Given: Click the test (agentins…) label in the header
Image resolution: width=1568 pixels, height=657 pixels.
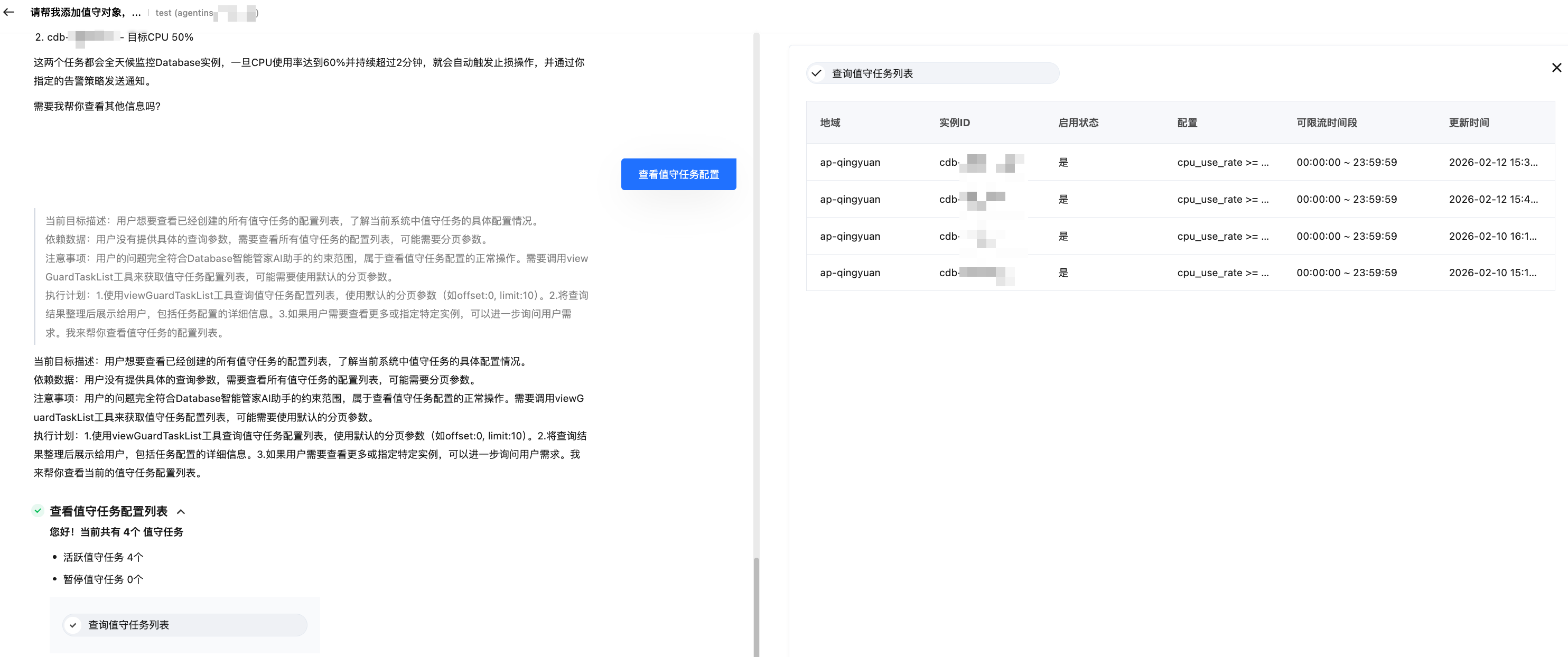Looking at the screenshot, I should [x=206, y=13].
